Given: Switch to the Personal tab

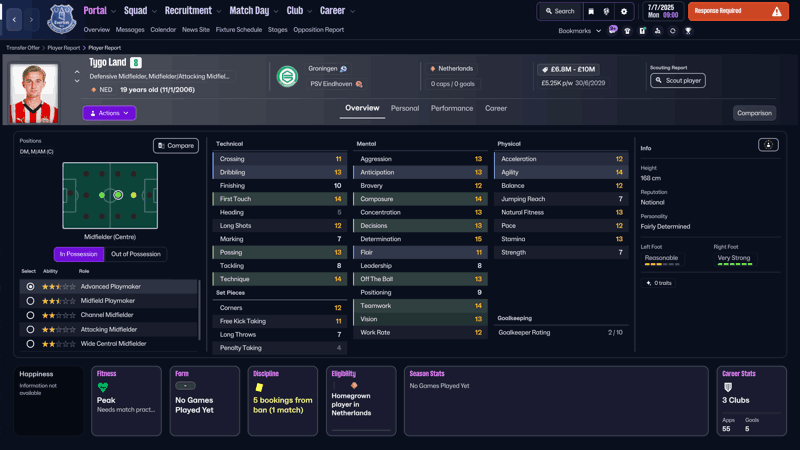Looking at the screenshot, I should (405, 108).
